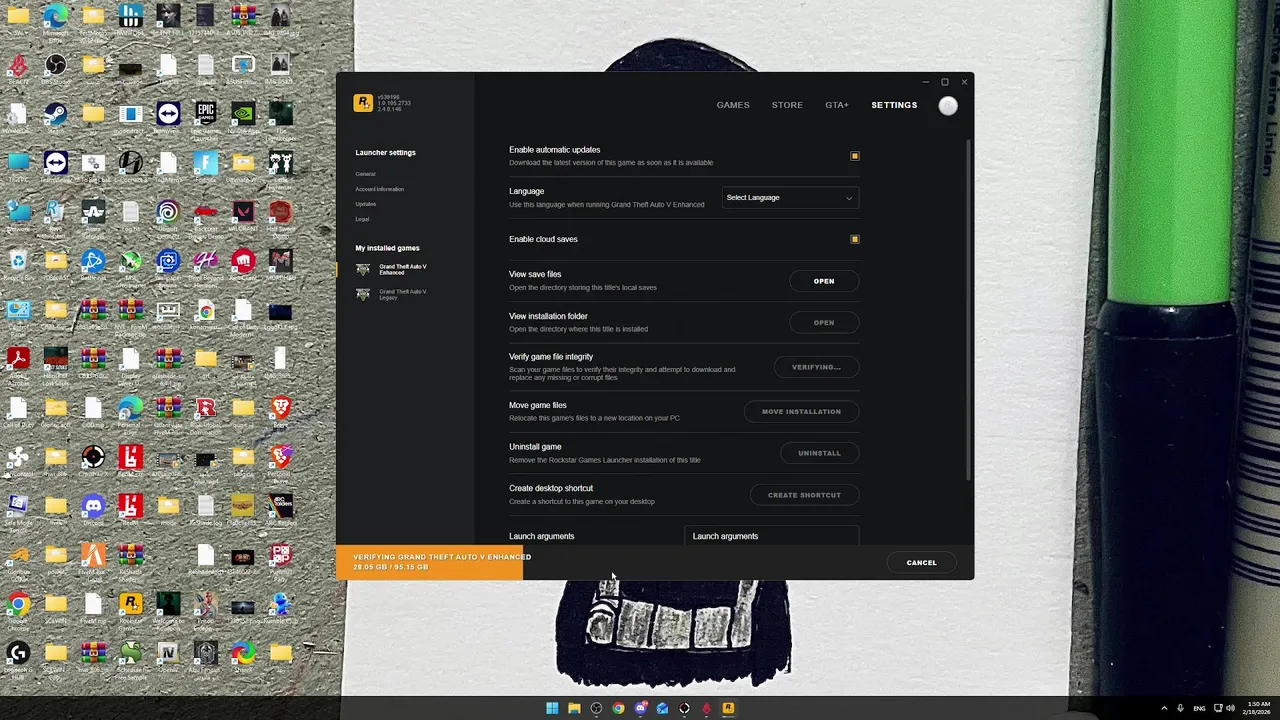Switch to the GTA+ tab
The height and width of the screenshot is (720, 1280).
click(837, 105)
